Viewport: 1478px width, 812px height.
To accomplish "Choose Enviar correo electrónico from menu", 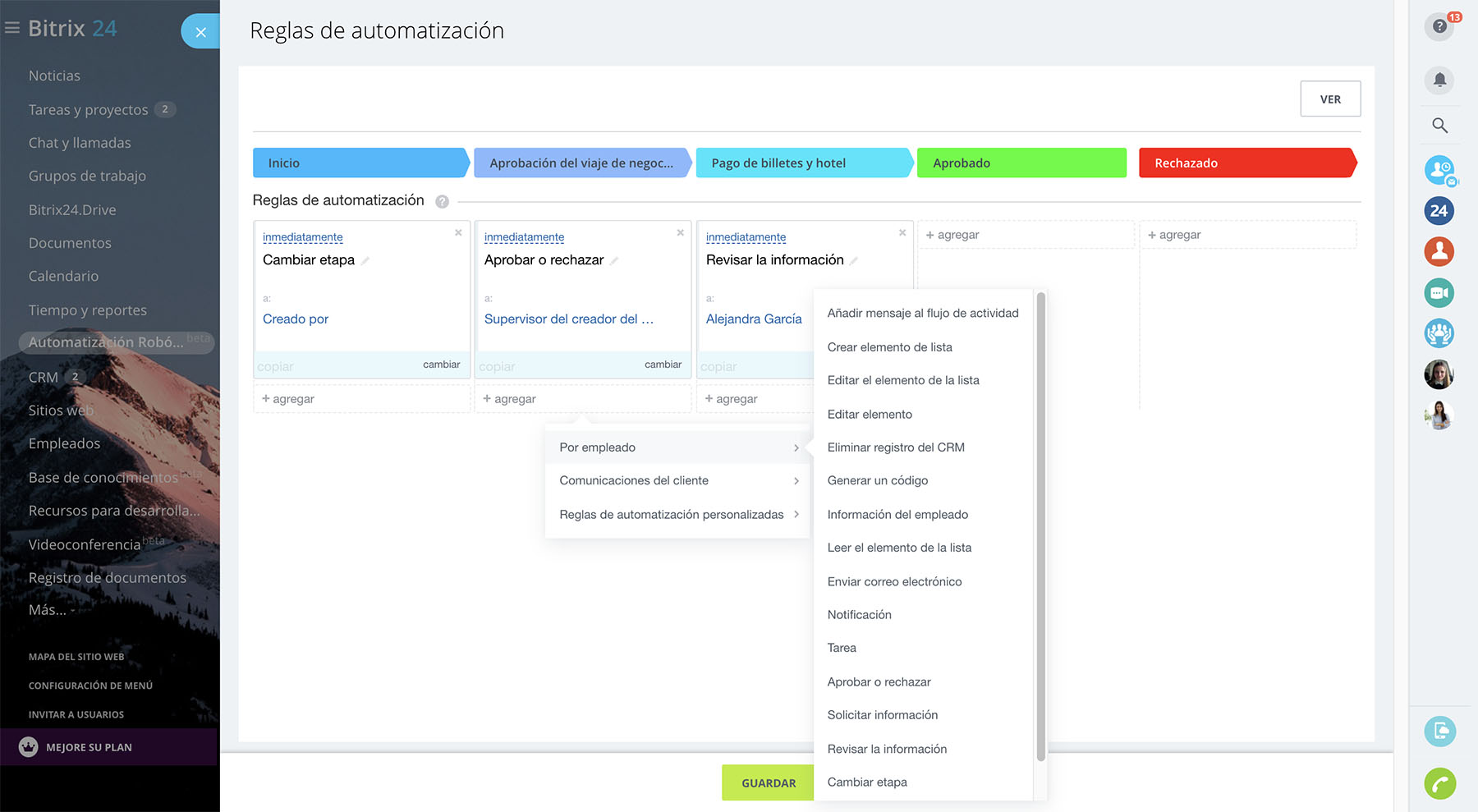I will pyautogui.click(x=894, y=581).
